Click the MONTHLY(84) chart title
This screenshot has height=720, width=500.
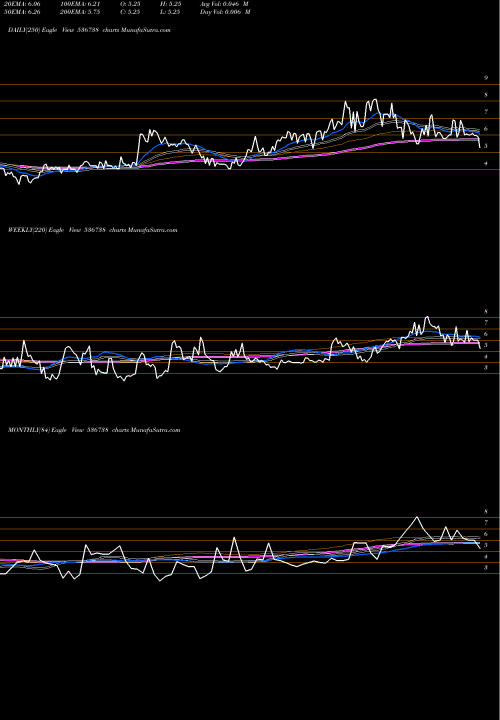[94, 430]
